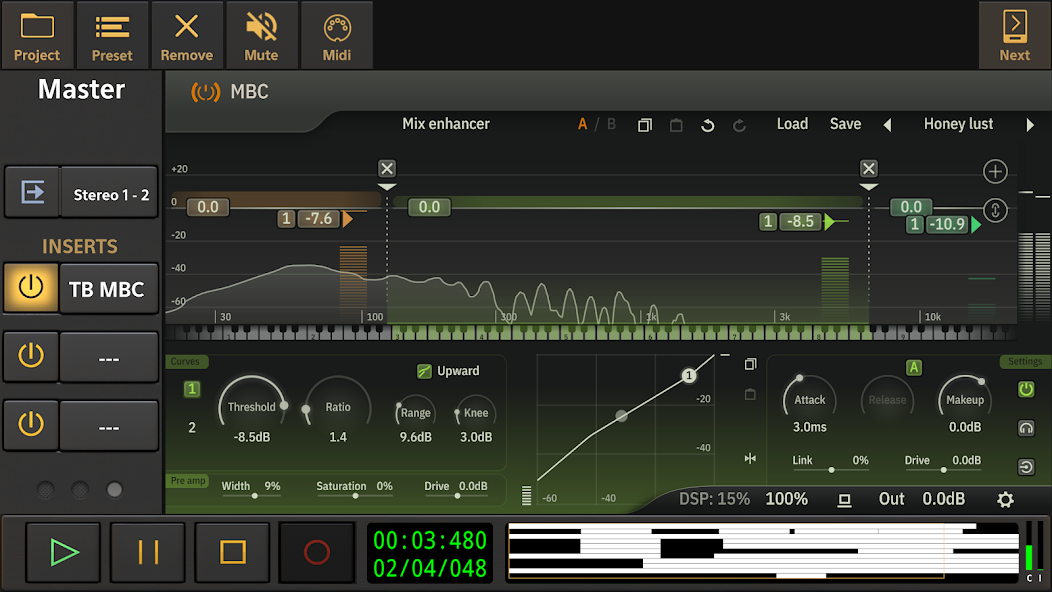Image resolution: width=1052 pixels, height=592 pixels.
Task: Load a preset with the Load button
Action: tap(792, 124)
